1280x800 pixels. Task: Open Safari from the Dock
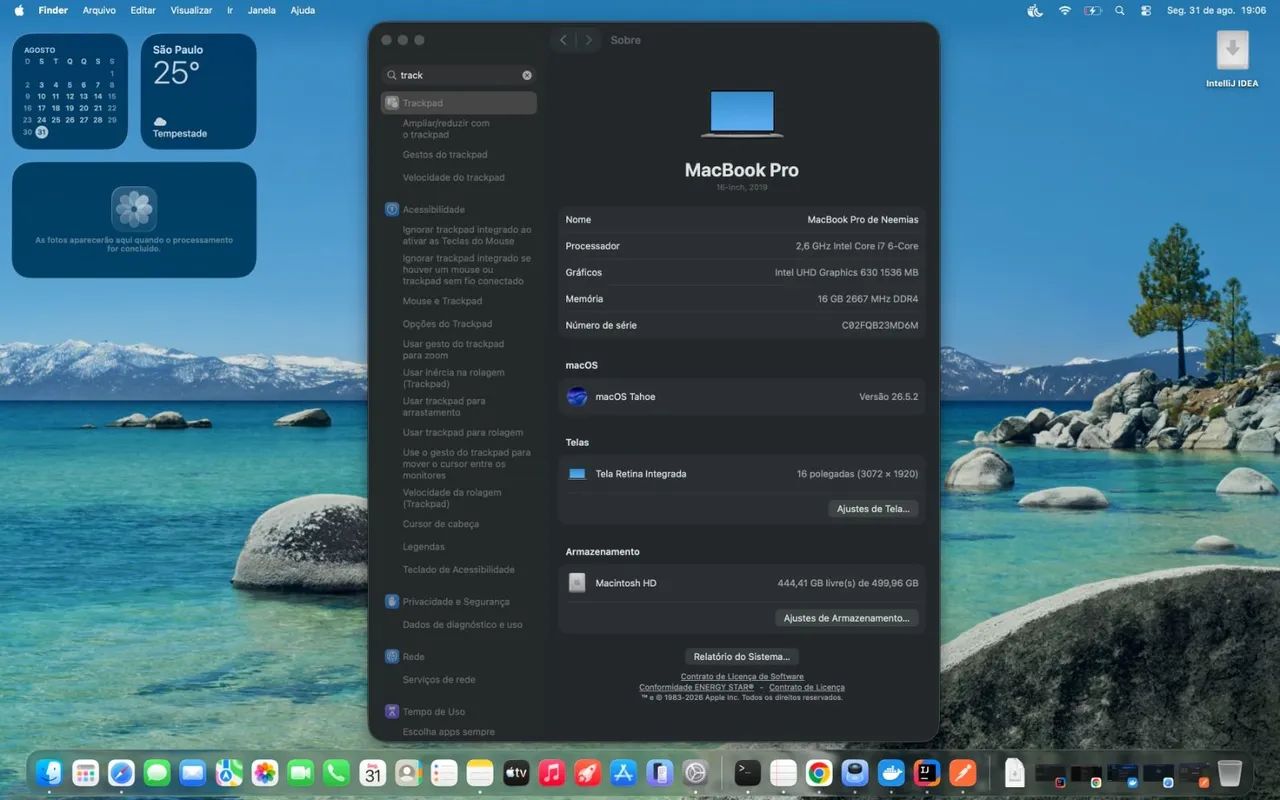121,773
